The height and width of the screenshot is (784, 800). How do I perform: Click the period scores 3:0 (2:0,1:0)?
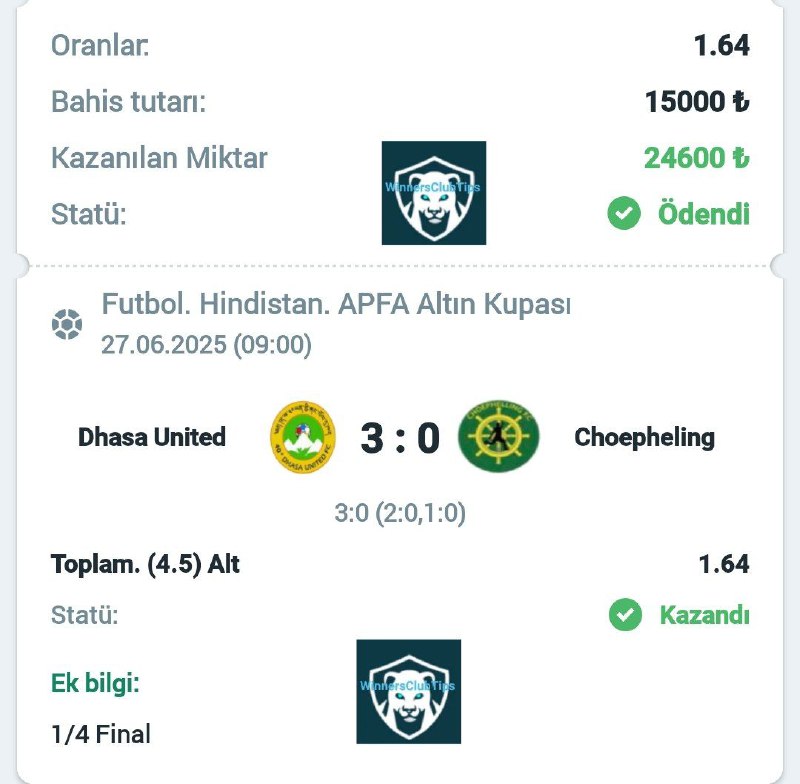pyautogui.click(x=400, y=513)
